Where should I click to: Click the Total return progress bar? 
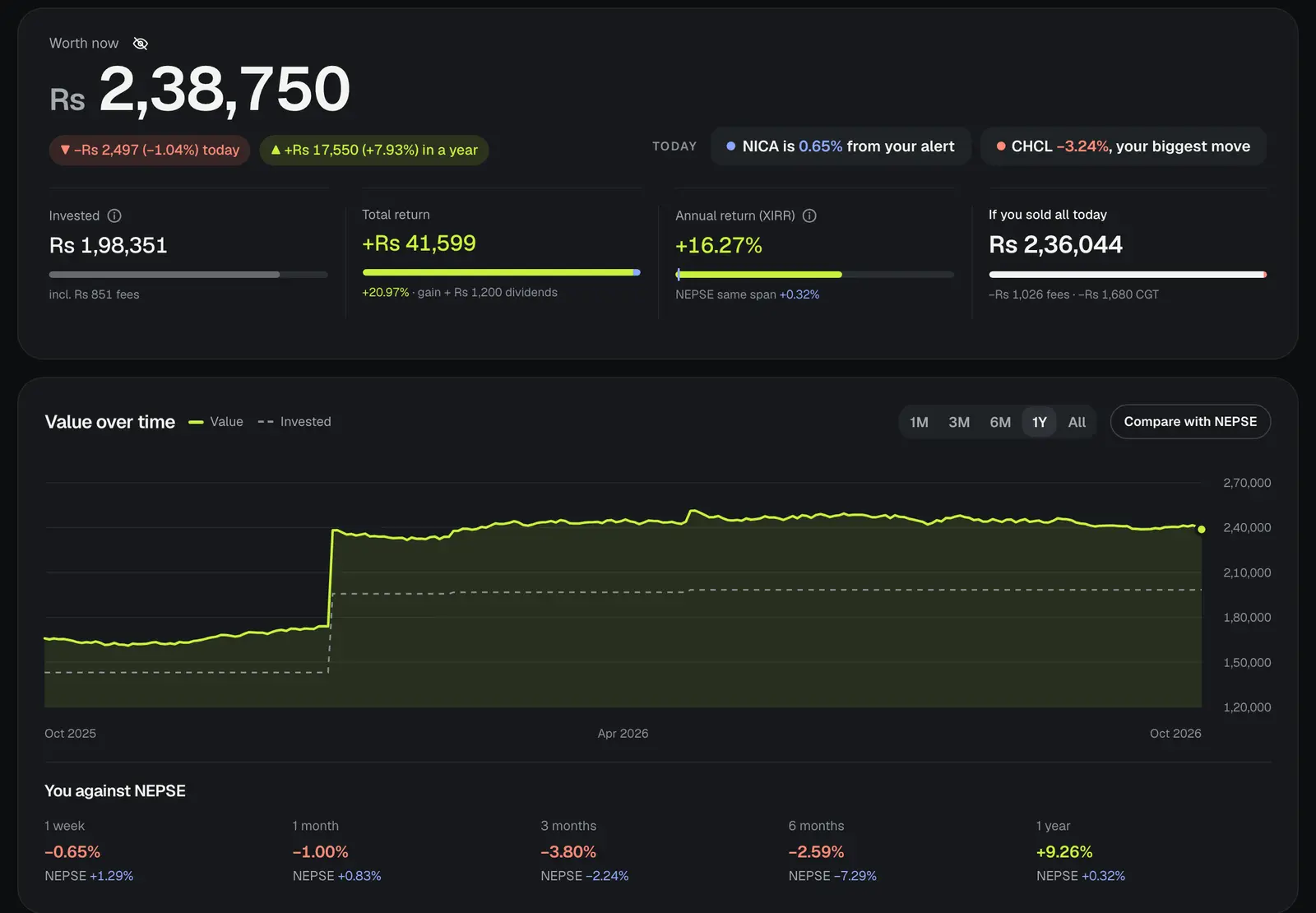(502, 272)
